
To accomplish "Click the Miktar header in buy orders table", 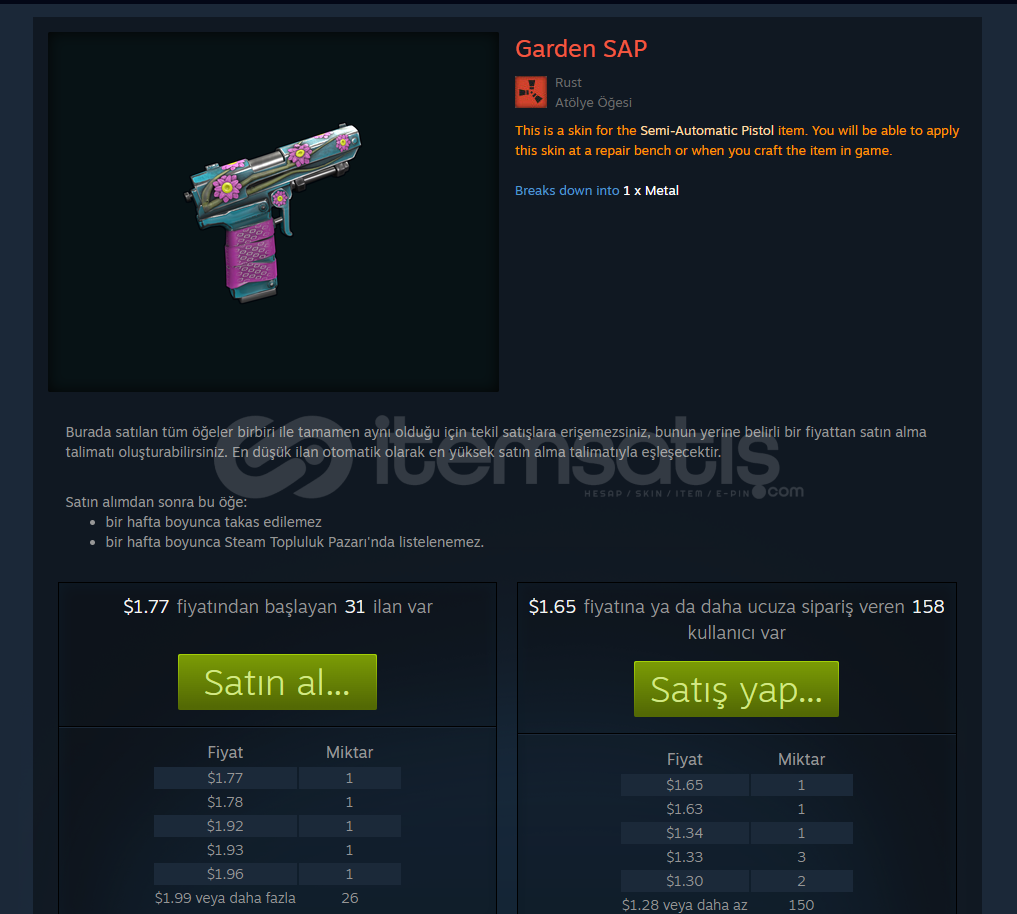I will tap(802, 760).
